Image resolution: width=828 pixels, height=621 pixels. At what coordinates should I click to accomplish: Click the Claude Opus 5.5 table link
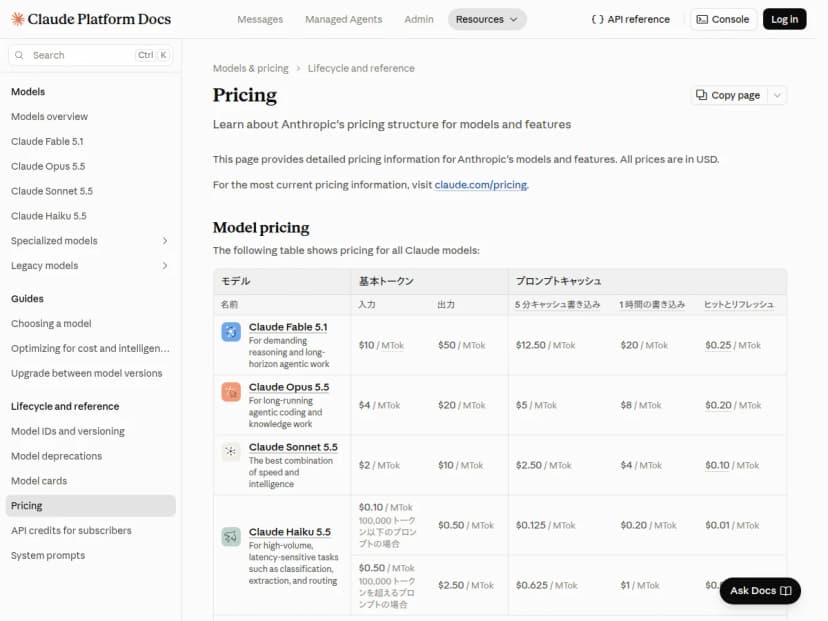pyautogui.click(x=289, y=387)
